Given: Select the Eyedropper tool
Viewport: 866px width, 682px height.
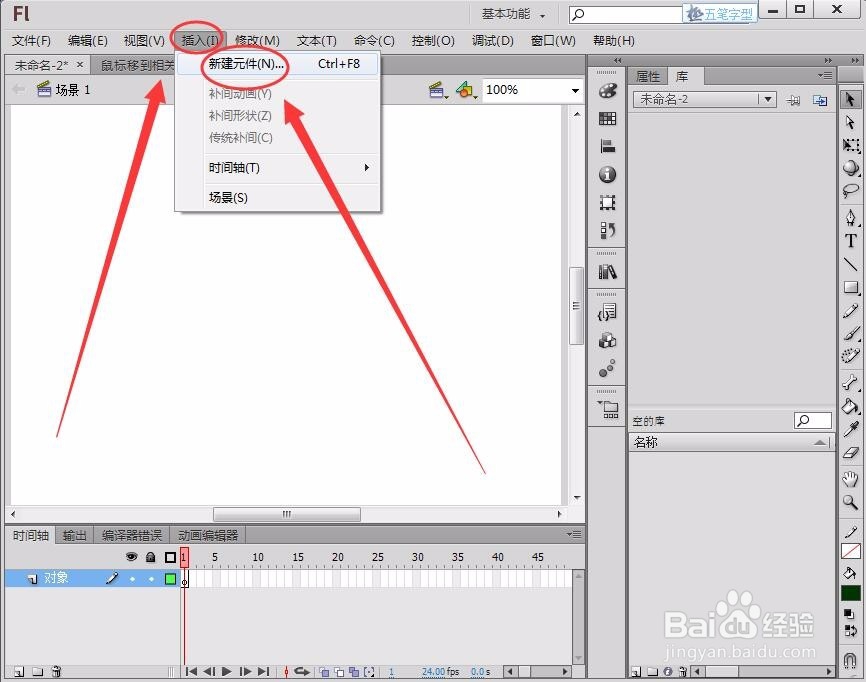Looking at the screenshot, I should pos(851,429).
